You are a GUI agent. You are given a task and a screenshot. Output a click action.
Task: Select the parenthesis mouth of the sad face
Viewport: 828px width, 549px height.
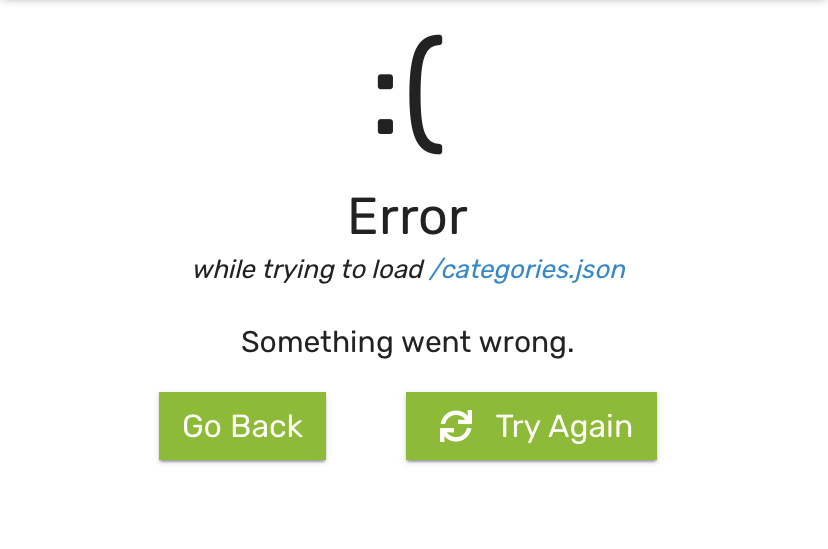[426, 94]
